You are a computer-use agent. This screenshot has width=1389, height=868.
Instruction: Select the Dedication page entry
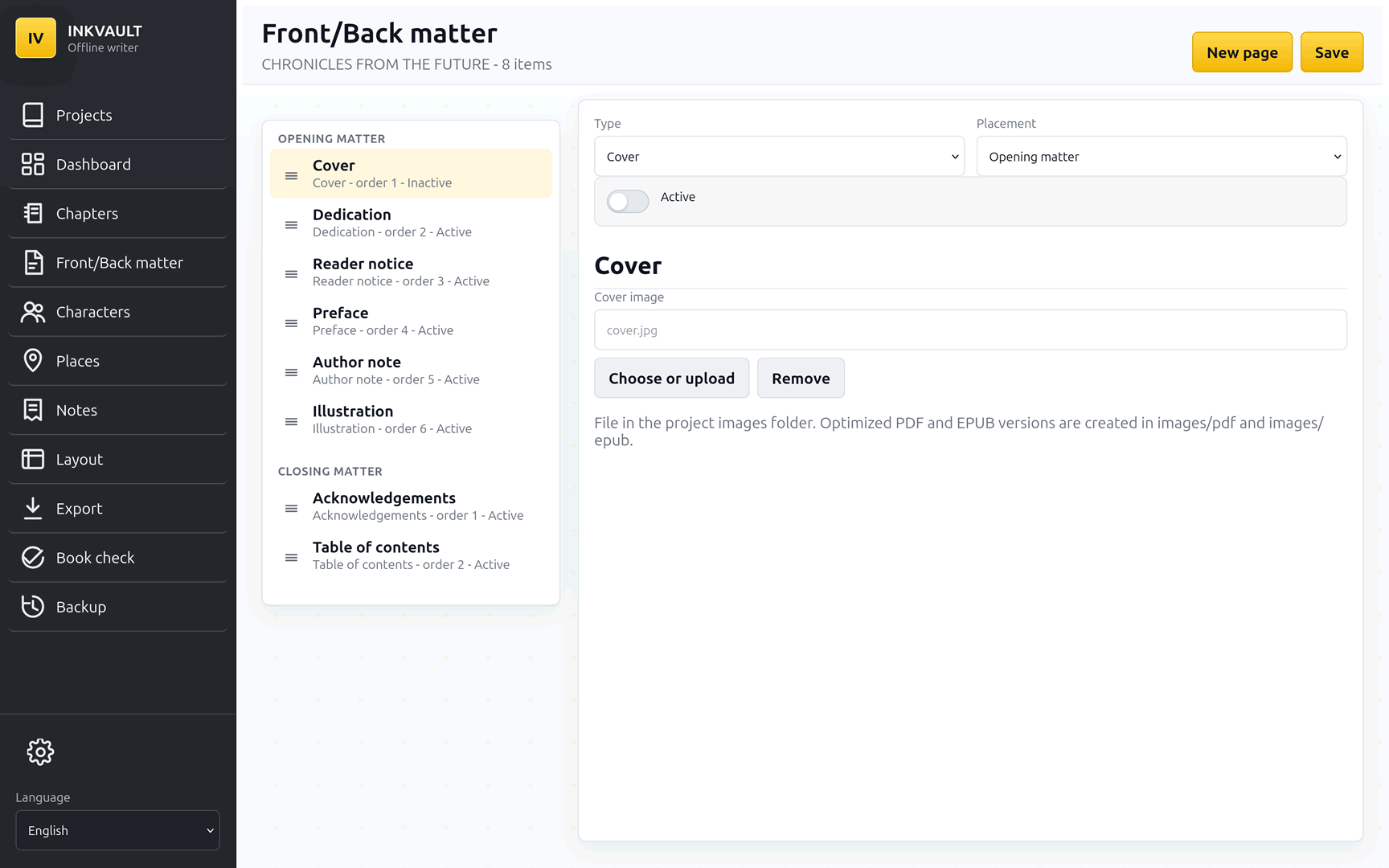pos(411,223)
